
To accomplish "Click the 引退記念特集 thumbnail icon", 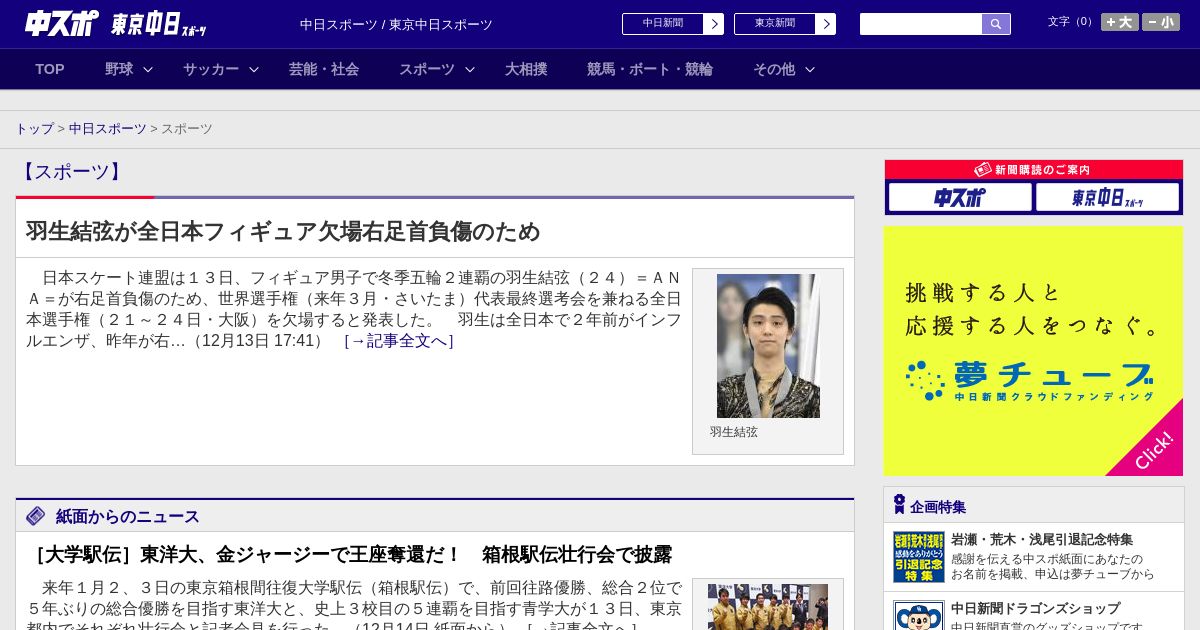I will (919, 557).
